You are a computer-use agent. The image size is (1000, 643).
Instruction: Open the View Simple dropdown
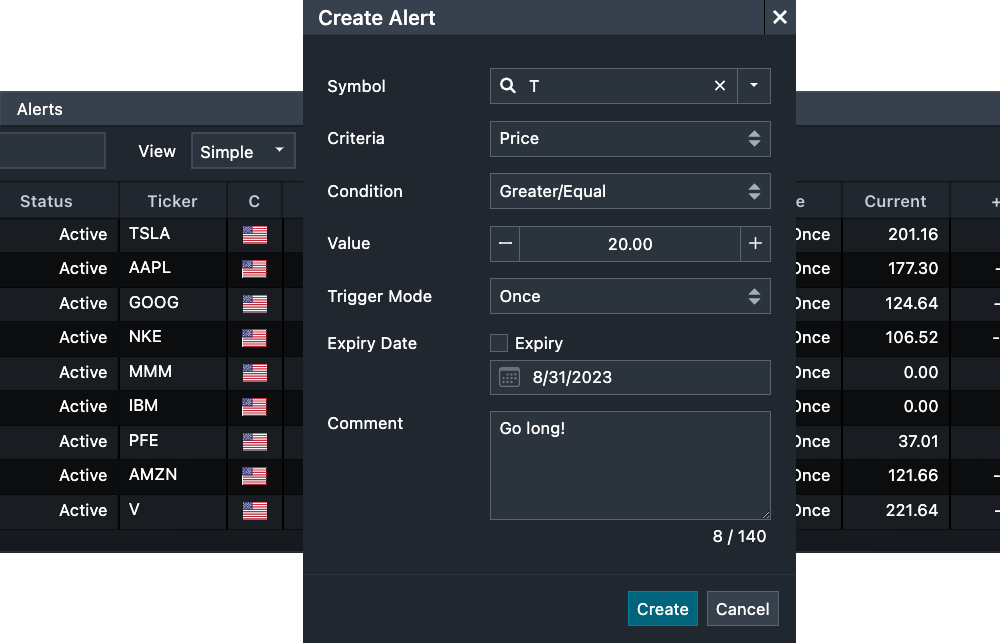point(243,152)
